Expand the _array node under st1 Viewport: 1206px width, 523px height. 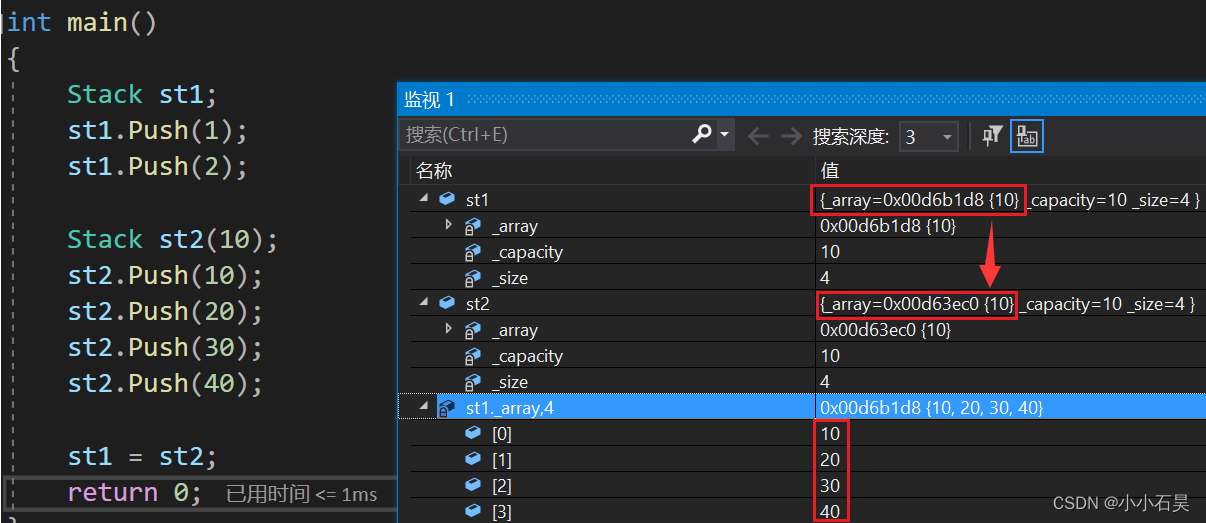(449, 225)
